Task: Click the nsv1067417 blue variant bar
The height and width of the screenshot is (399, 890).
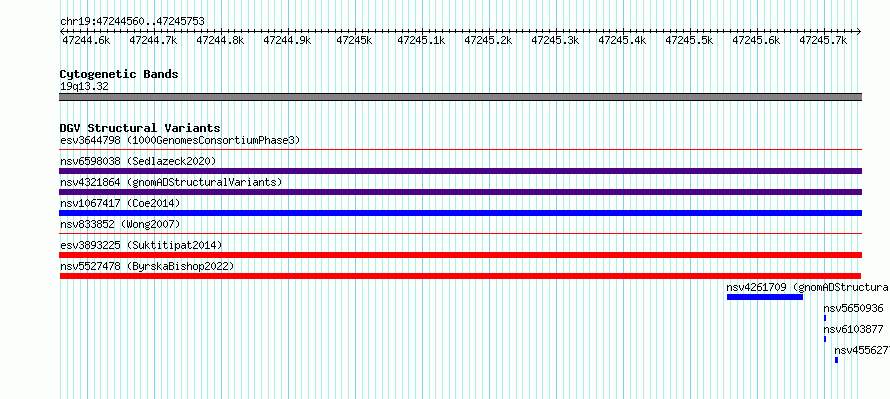Action: [x=460, y=213]
